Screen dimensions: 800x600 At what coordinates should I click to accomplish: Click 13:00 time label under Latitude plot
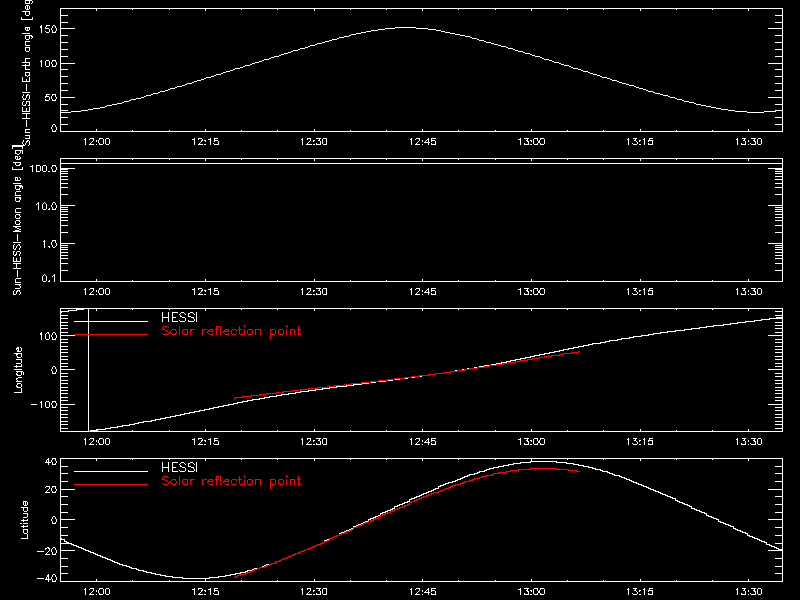click(x=531, y=592)
